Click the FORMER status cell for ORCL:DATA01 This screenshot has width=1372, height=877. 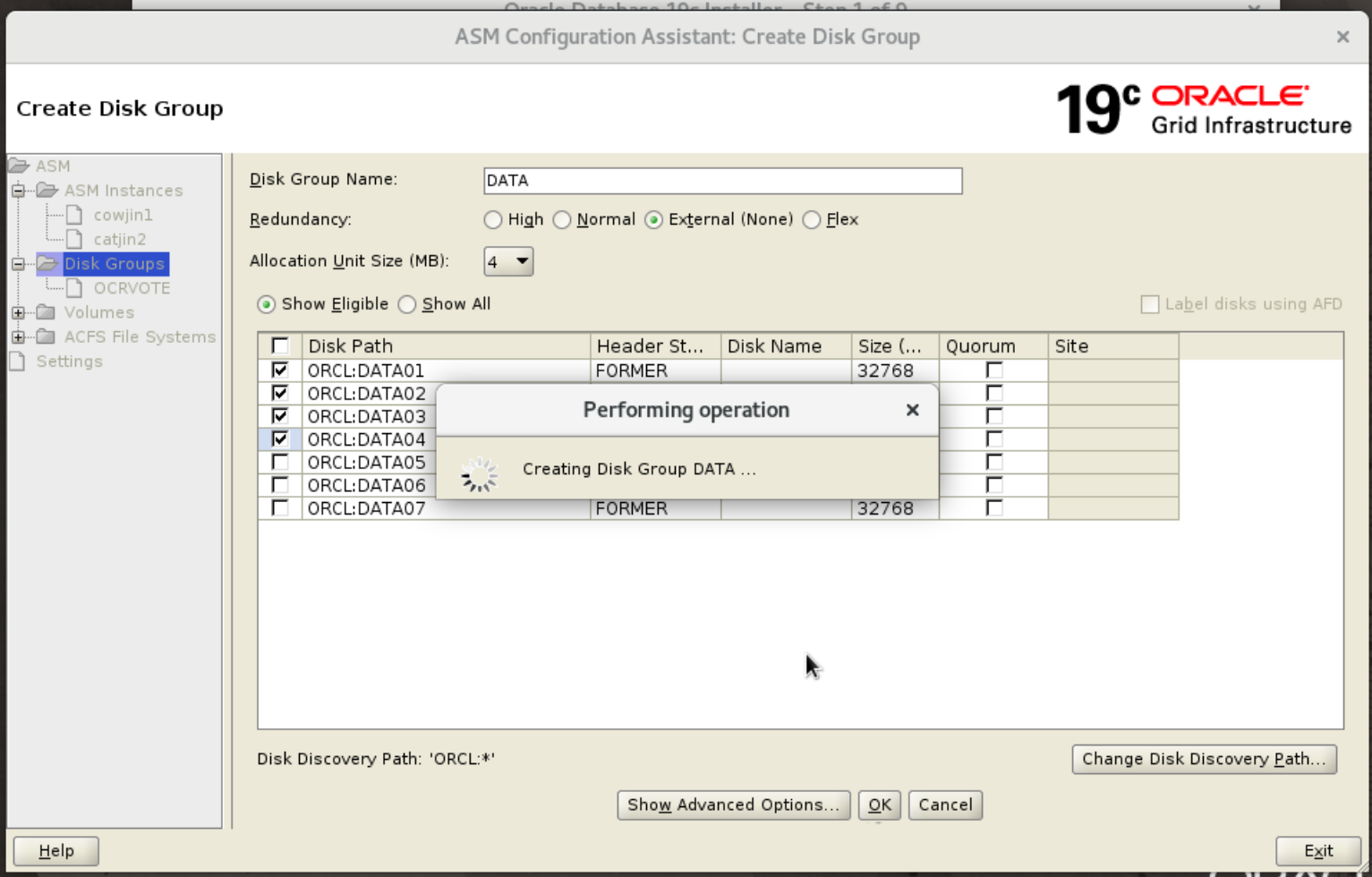point(655,370)
